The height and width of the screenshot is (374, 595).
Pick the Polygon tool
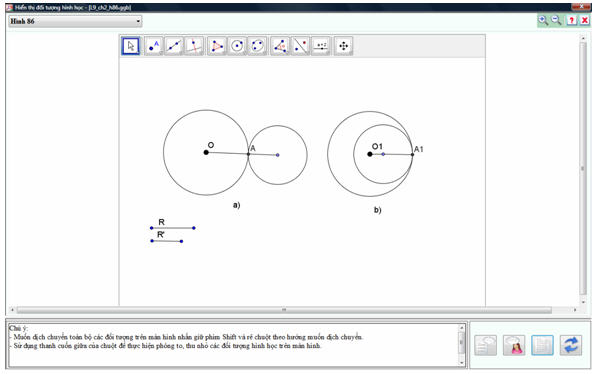pos(217,46)
